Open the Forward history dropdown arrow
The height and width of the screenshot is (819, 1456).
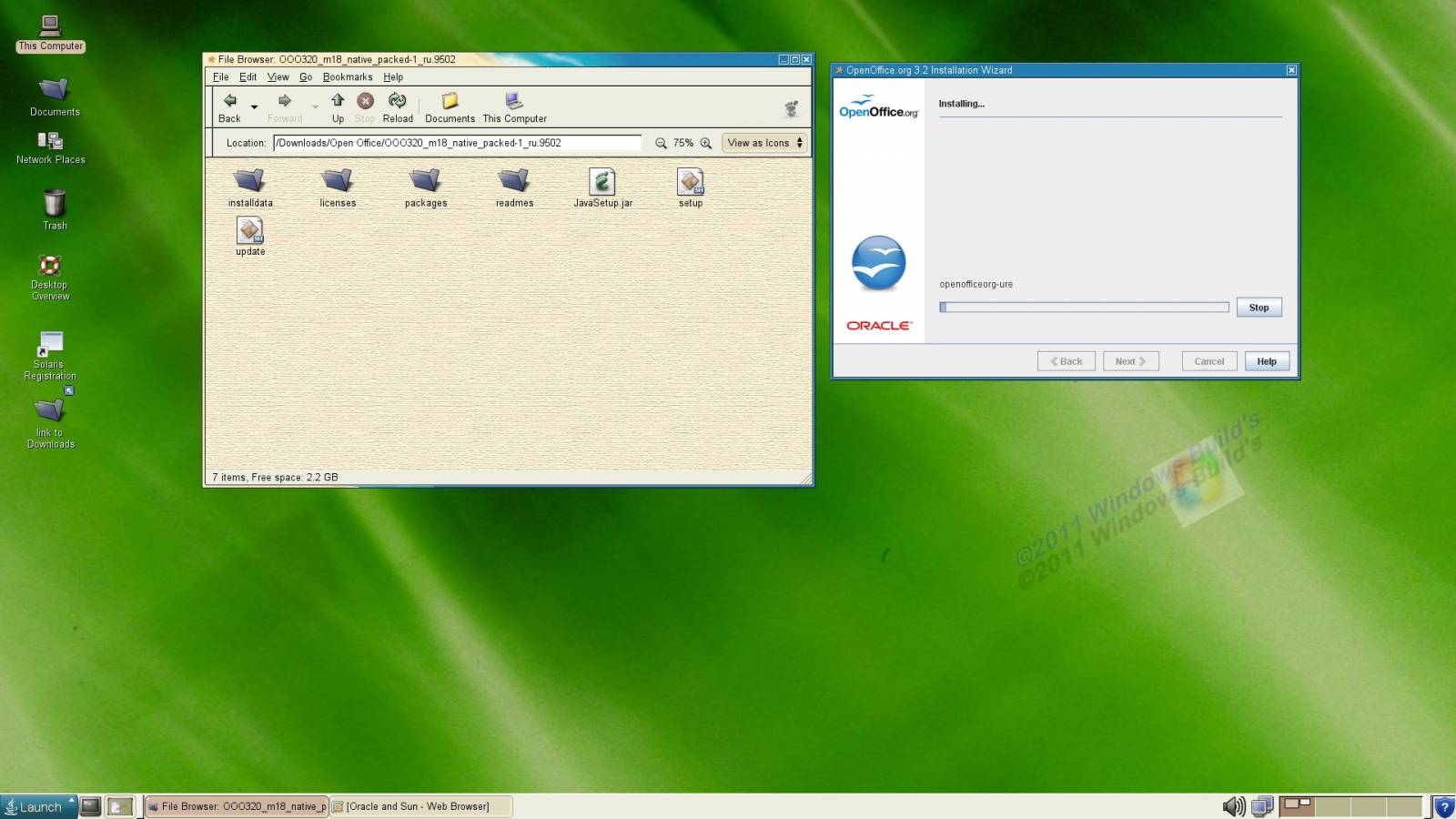(x=316, y=107)
